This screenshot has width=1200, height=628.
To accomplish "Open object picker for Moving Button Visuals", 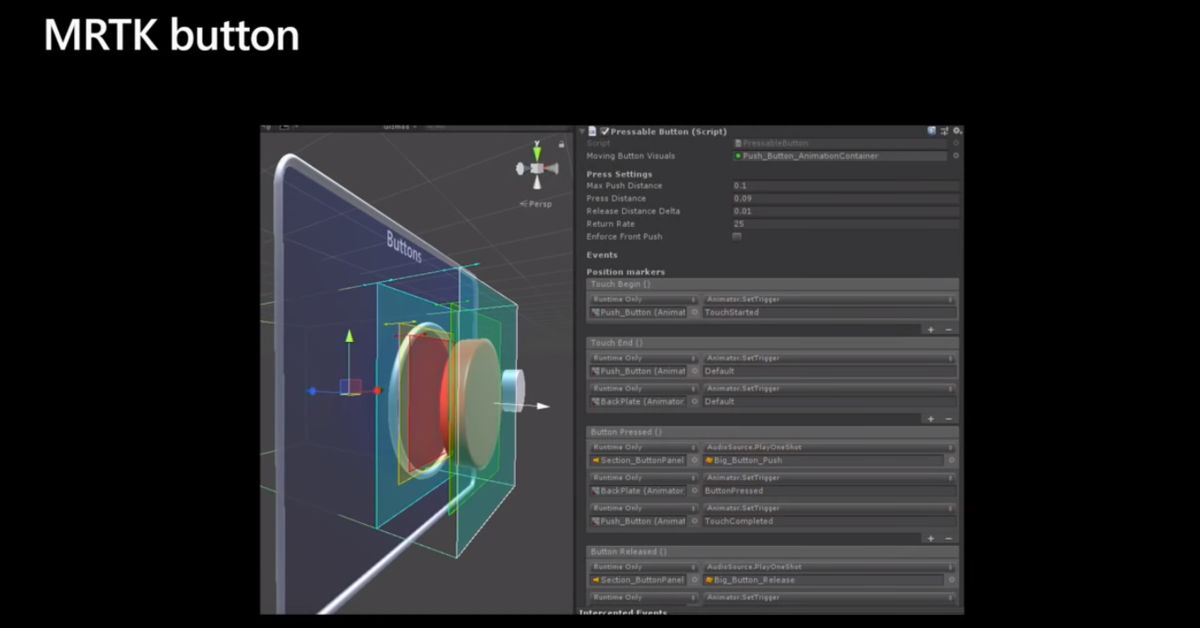I will point(955,156).
